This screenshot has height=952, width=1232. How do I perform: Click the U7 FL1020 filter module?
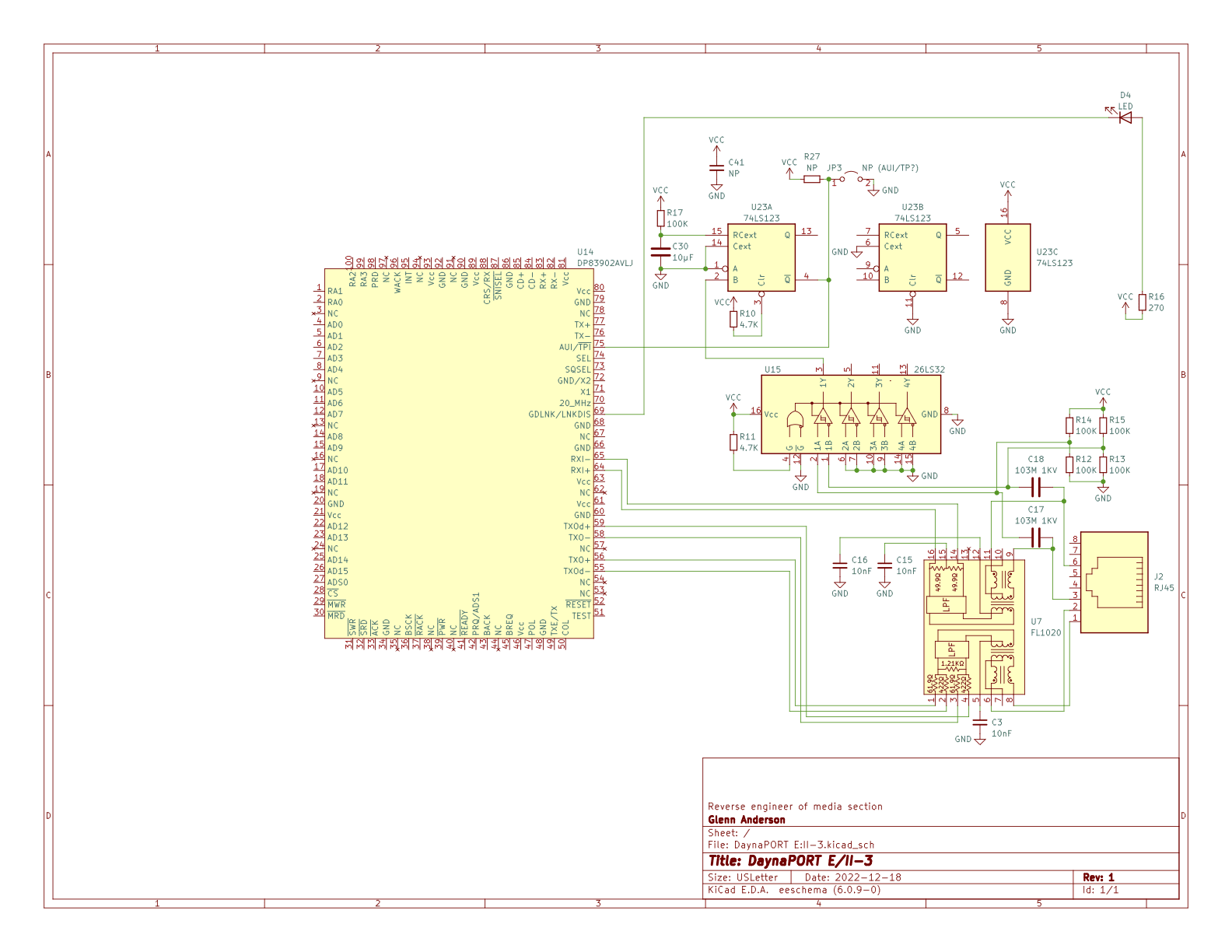click(975, 626)
